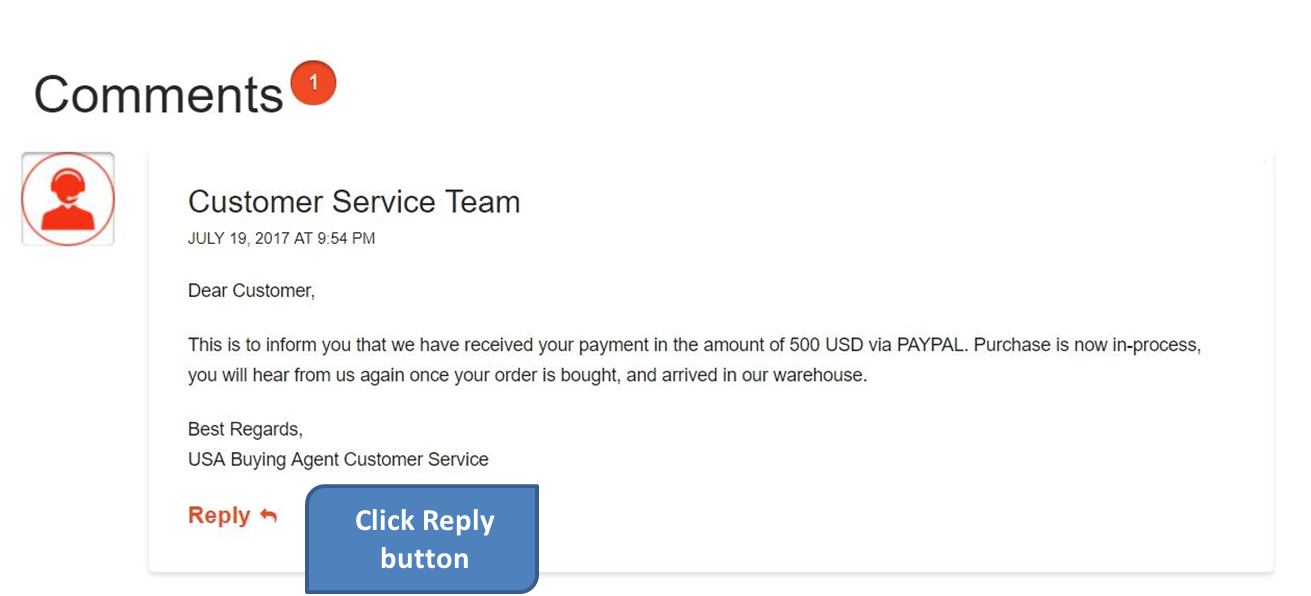
Task: Open the Customer Service Team profile link
Action: pos(353,202)
